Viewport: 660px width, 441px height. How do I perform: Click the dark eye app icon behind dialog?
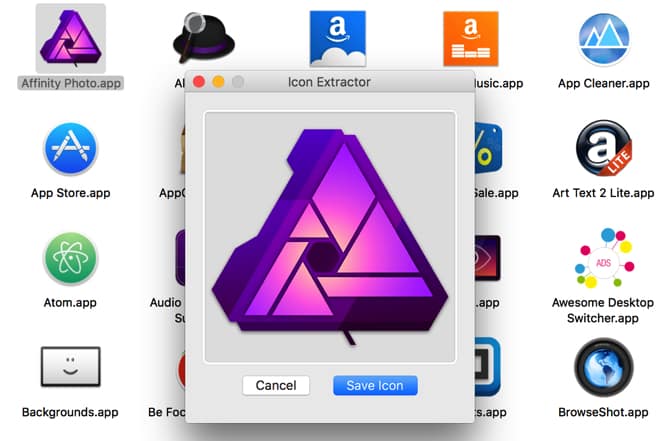(487, 258)
